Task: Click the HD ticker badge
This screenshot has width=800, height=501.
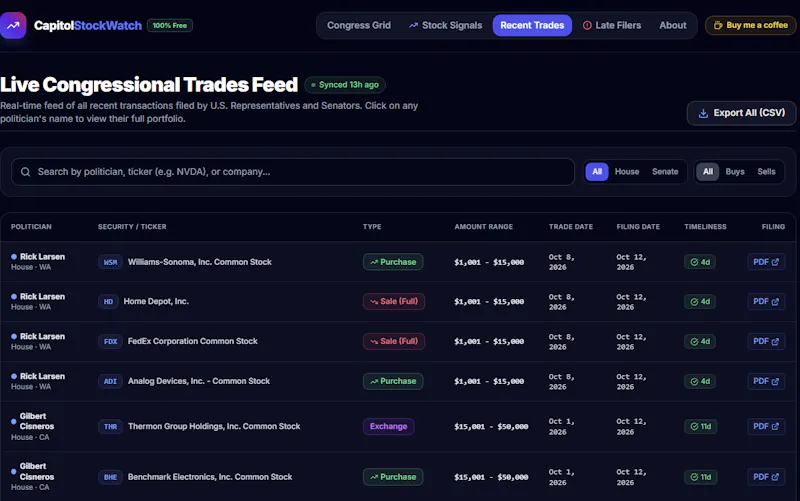Action: [108, 302]
